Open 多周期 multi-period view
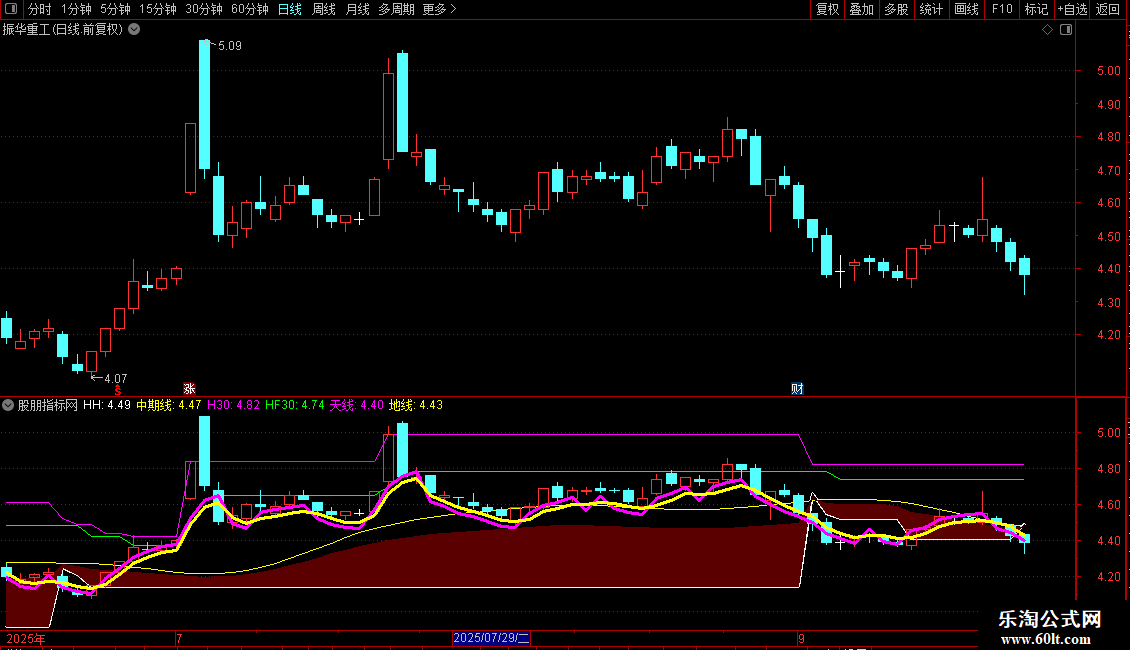The width and height of the screenshot is (1130, 650). pos(396,9)
